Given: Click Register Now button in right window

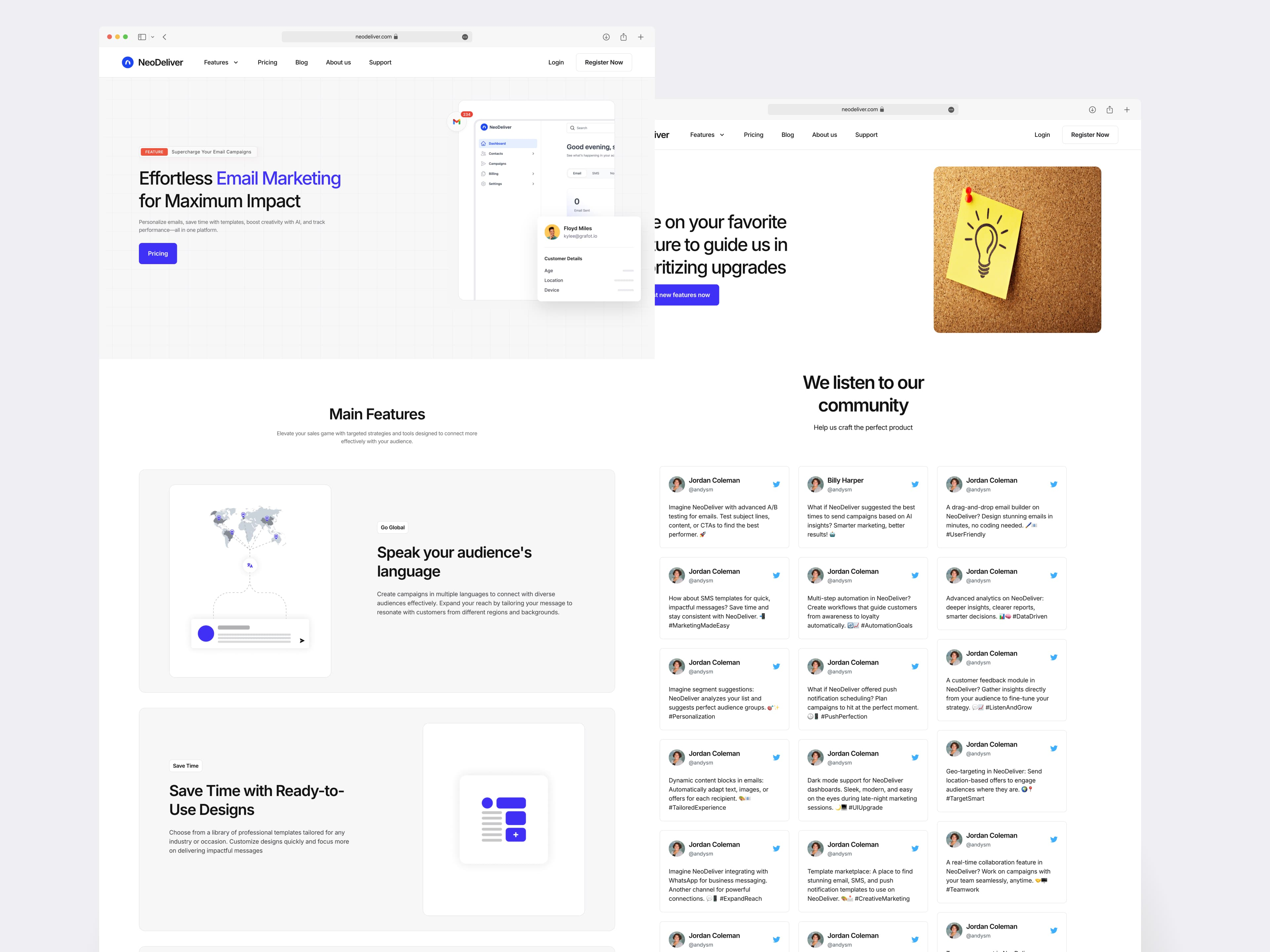Looking at the screenshot, I should pos(1090,135).
